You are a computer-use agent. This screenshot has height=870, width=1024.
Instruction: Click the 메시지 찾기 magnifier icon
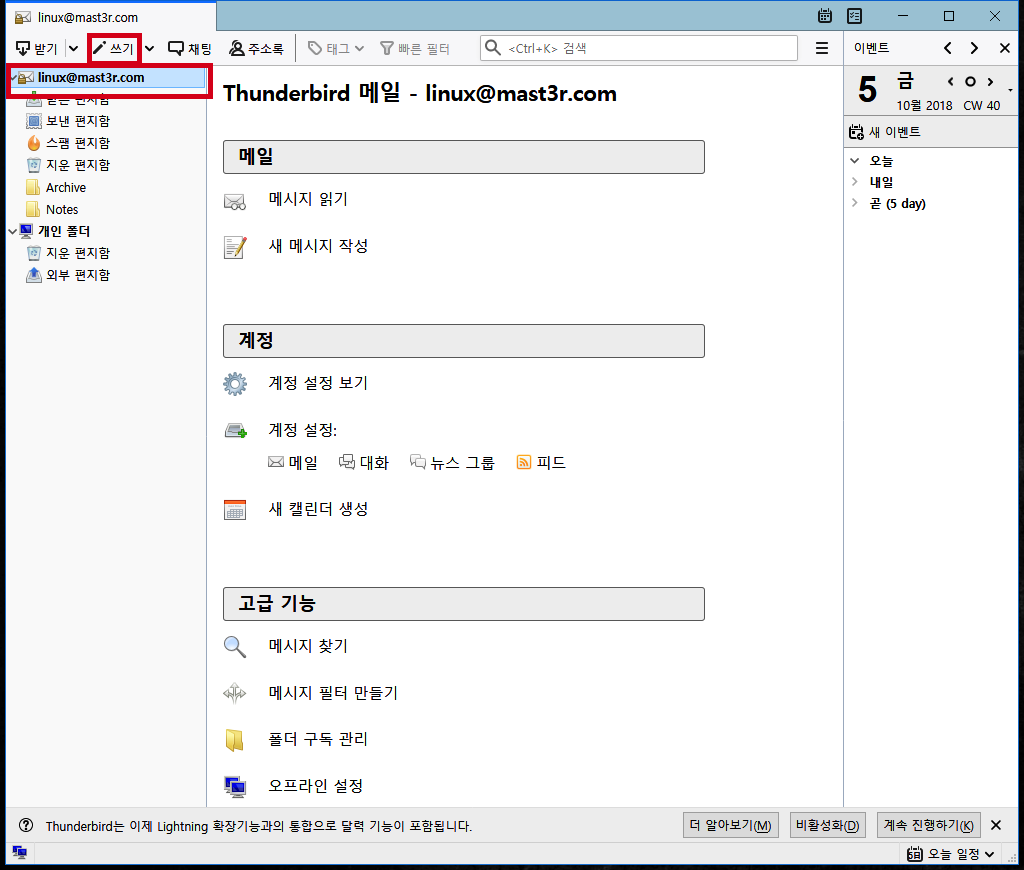click(234, 647)
